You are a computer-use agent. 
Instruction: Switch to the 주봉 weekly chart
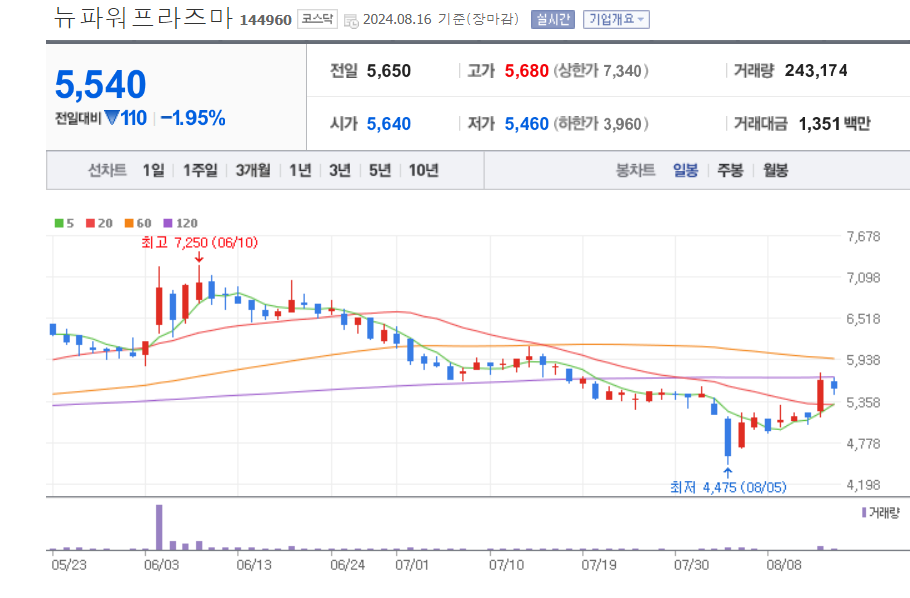[x=729, y=170]
